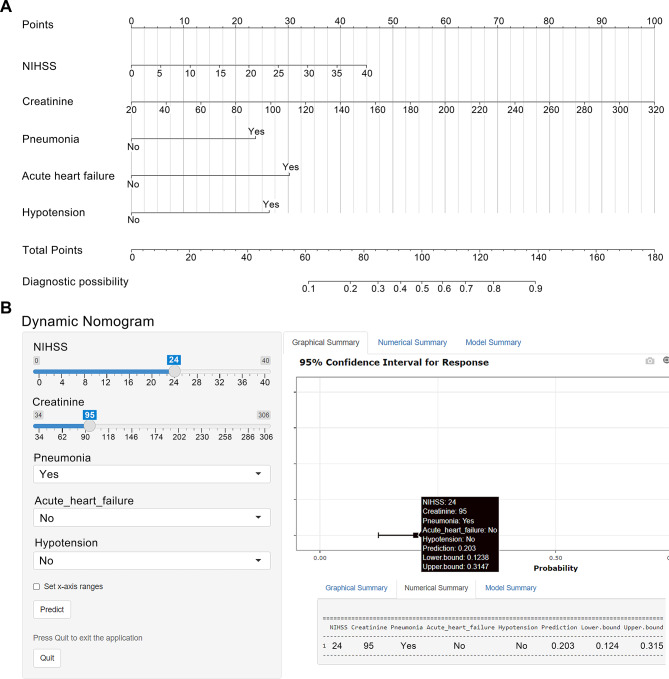
Task: Open the Pneumonia dropdown
Action: click(x=152, y=474)
